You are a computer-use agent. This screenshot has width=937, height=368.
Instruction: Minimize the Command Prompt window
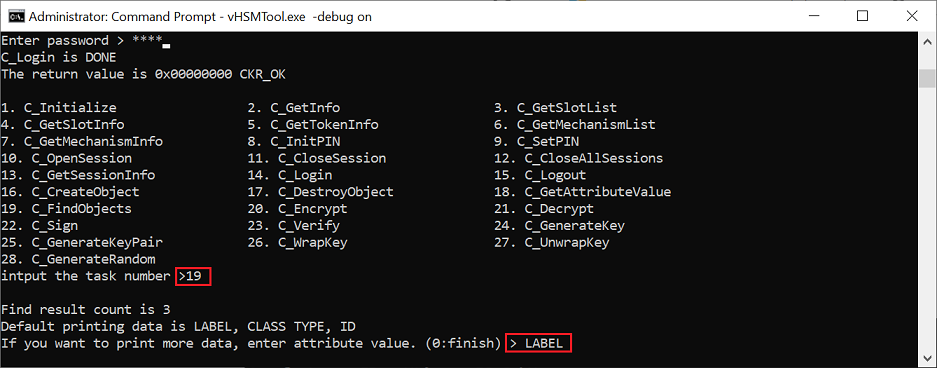point(813,16)
